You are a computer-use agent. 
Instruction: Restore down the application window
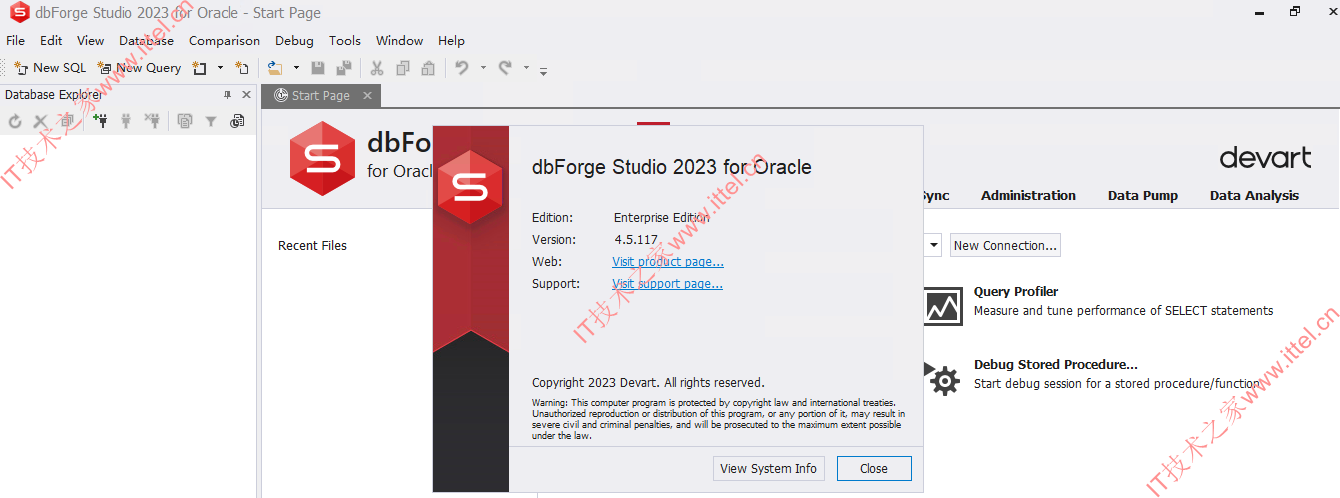click(1295, 12)
